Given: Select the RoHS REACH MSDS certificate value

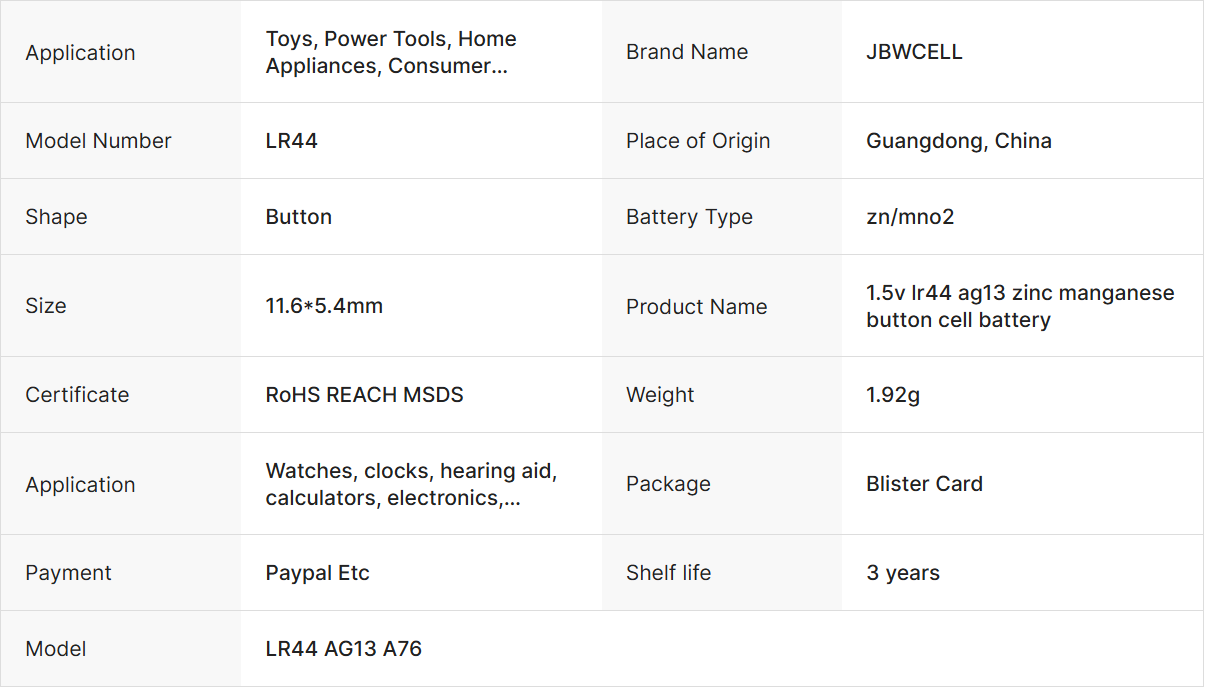Looking at the screenshot, I should tap(364, 395).
